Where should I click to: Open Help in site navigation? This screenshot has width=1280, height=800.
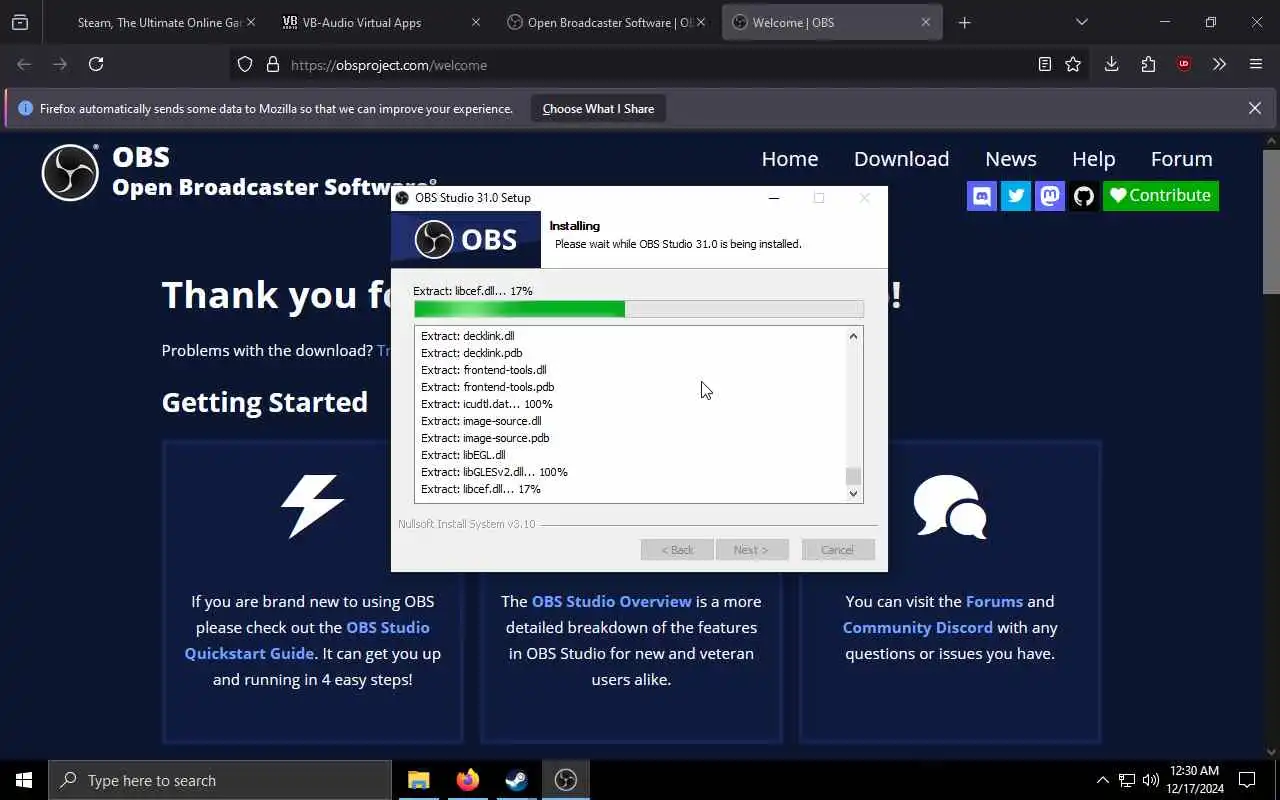coord(1094,158)
